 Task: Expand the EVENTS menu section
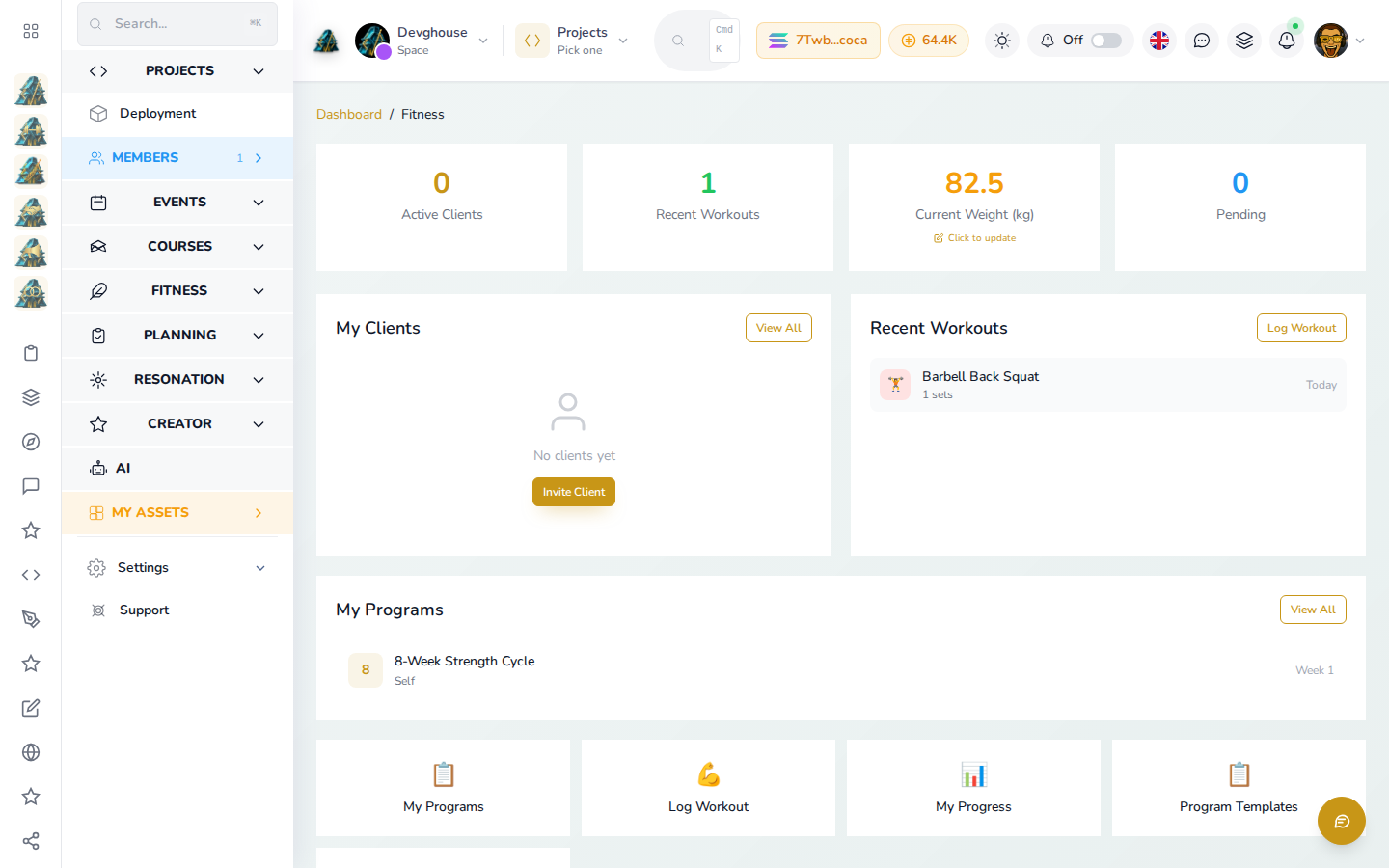pos(177,203)
